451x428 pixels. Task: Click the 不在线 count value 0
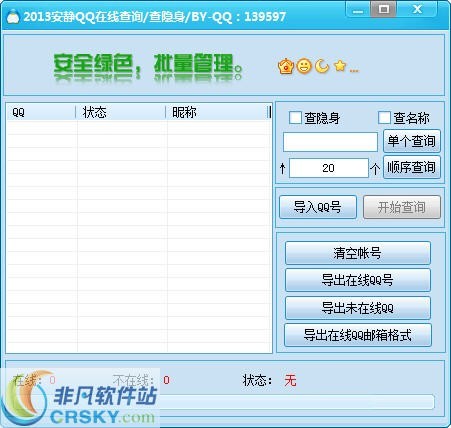click(x=166, y=380)
